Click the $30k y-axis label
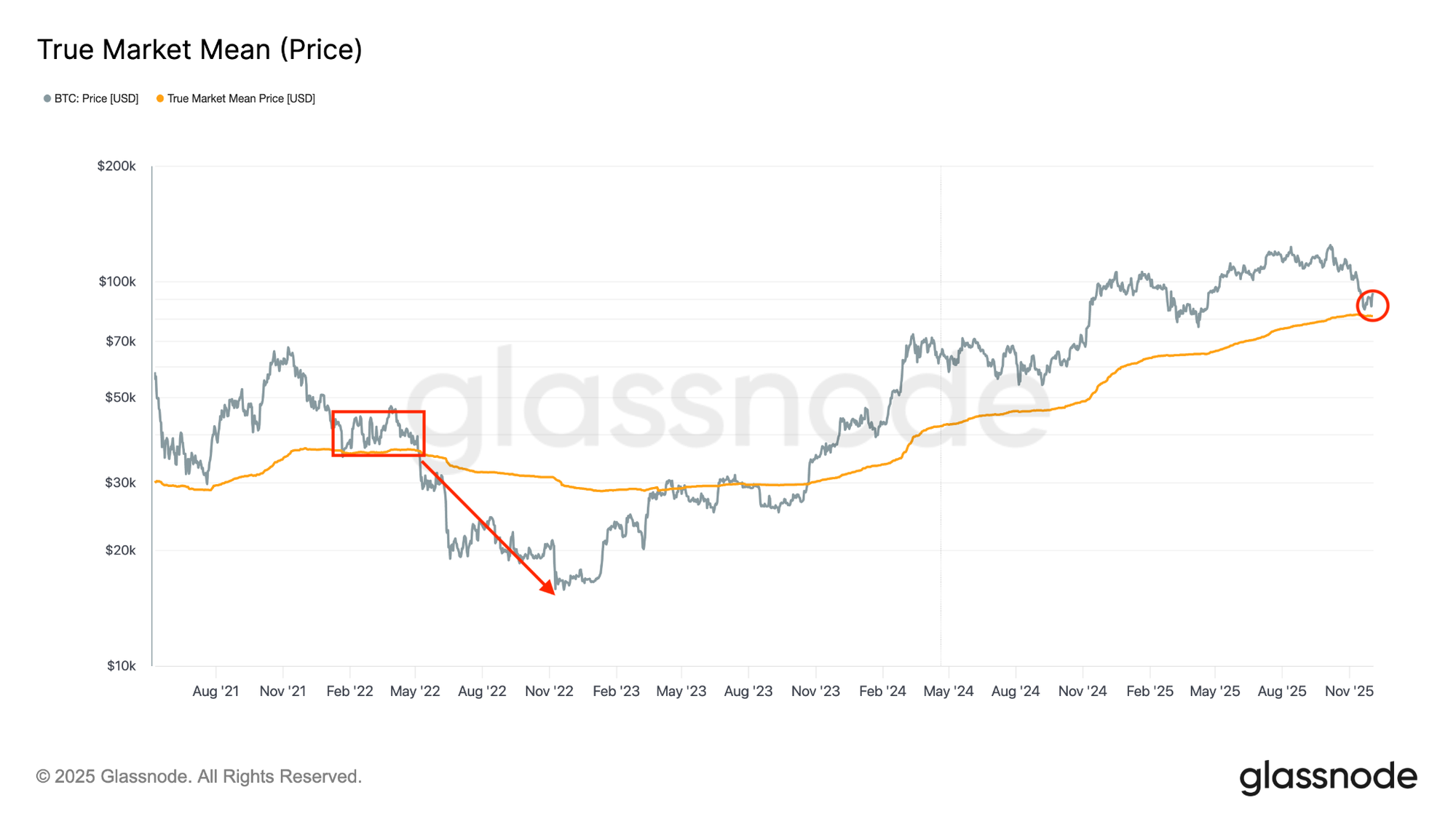1456x819 pixels. 120,483
